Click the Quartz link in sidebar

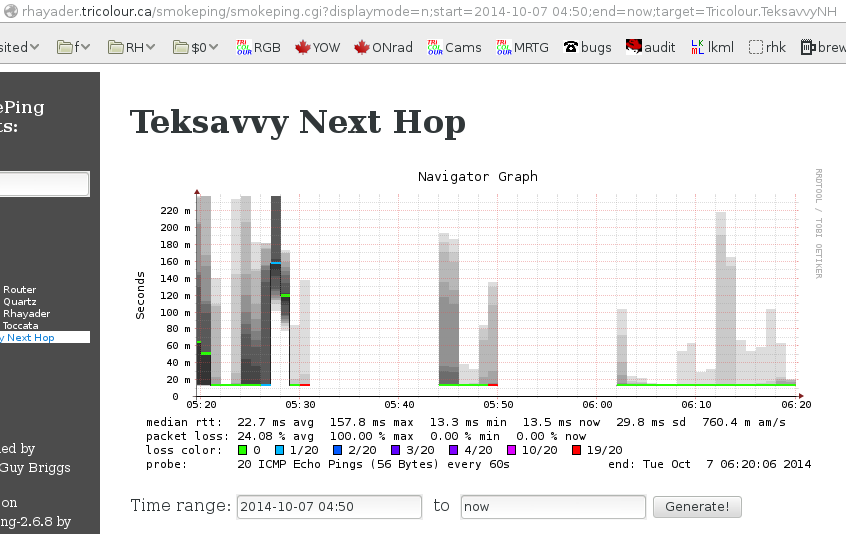pyautogui.click(x=19, y=302)
